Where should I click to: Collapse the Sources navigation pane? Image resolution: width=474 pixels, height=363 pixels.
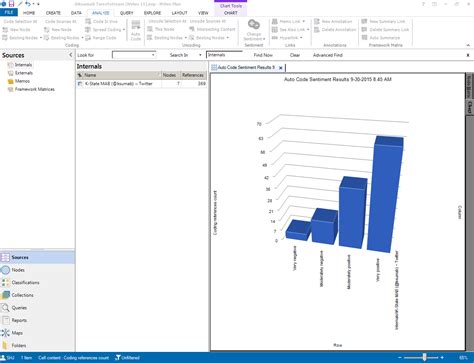coord(70,55)
